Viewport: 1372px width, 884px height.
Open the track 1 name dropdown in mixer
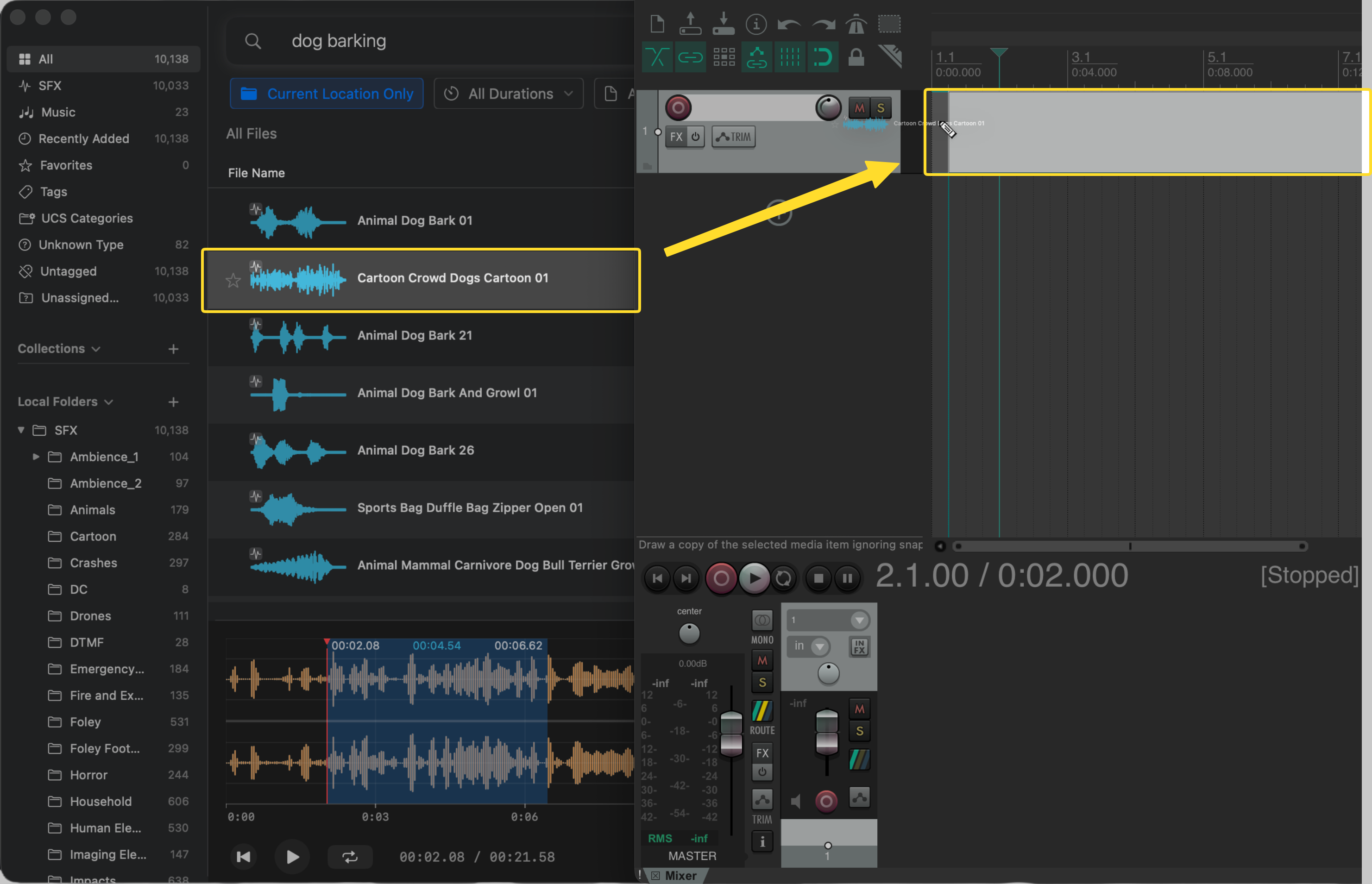(x=828, y=620)
